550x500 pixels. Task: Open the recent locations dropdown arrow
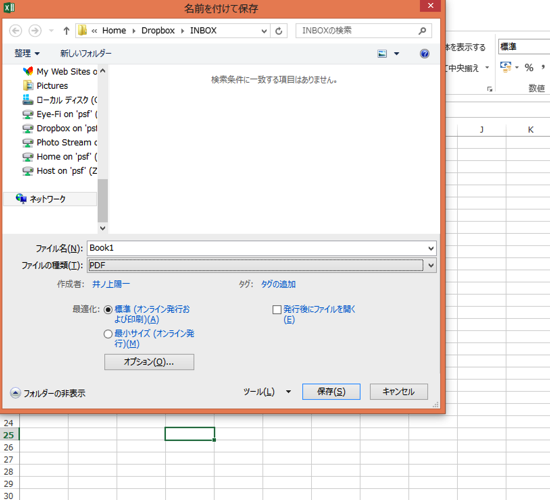(51, 31)
